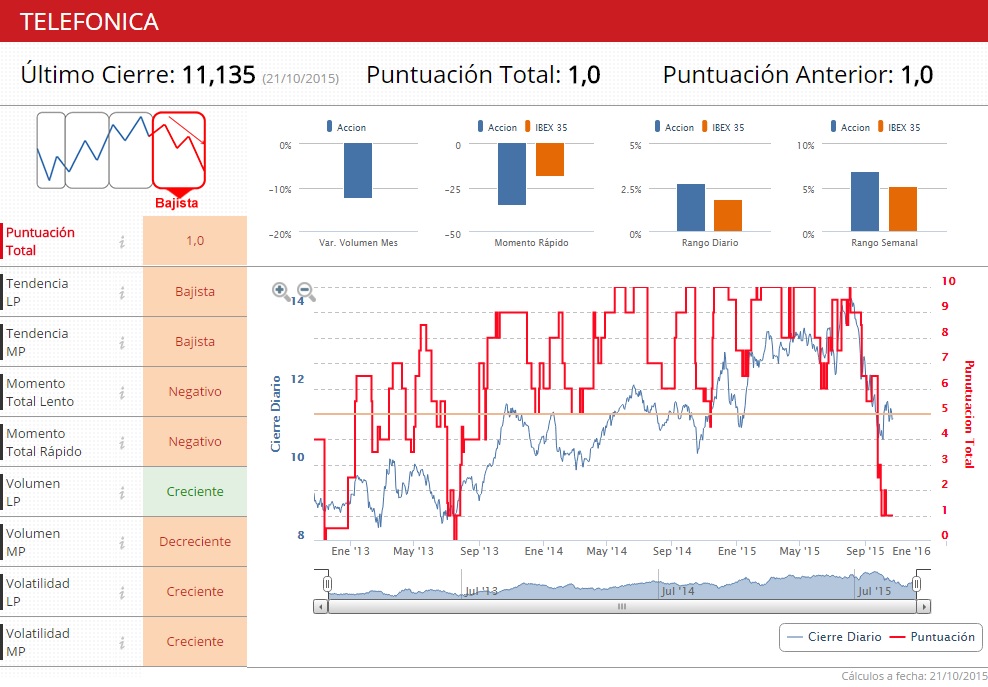Click the scrollbar right arrow under the navigator

point(924,606)
